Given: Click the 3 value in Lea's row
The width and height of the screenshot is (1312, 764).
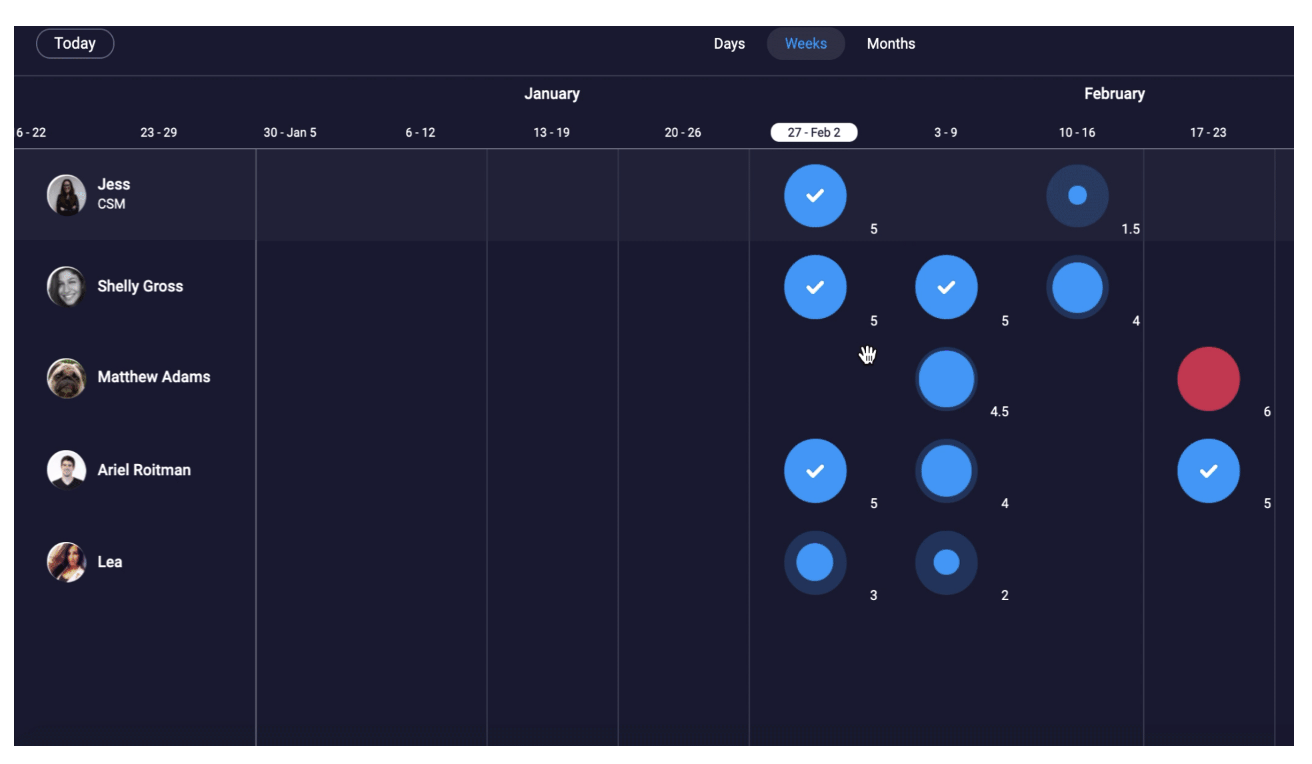Looking at the screenshot, I should 873,596.
